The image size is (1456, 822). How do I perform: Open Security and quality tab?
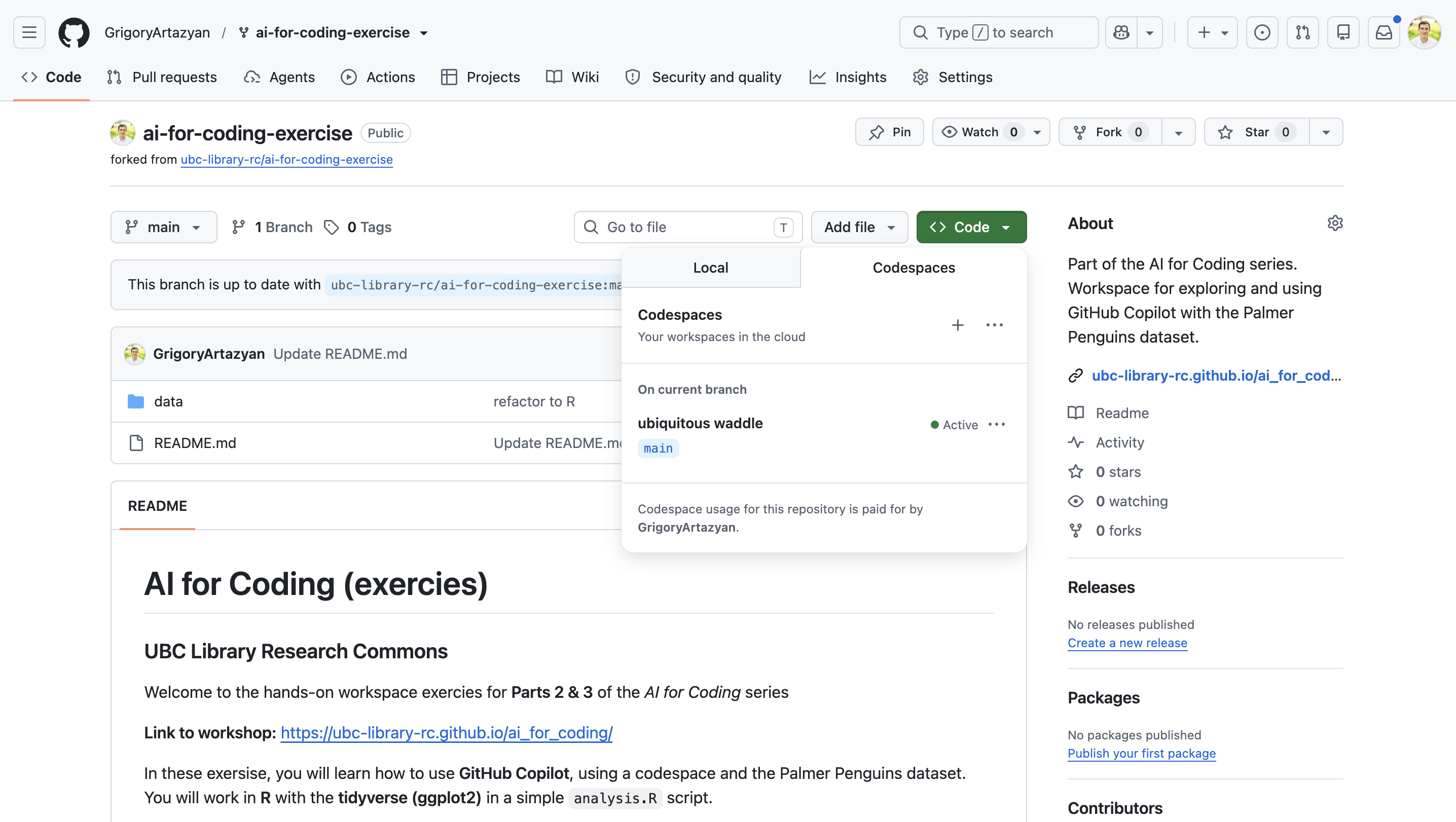point(703,77)
